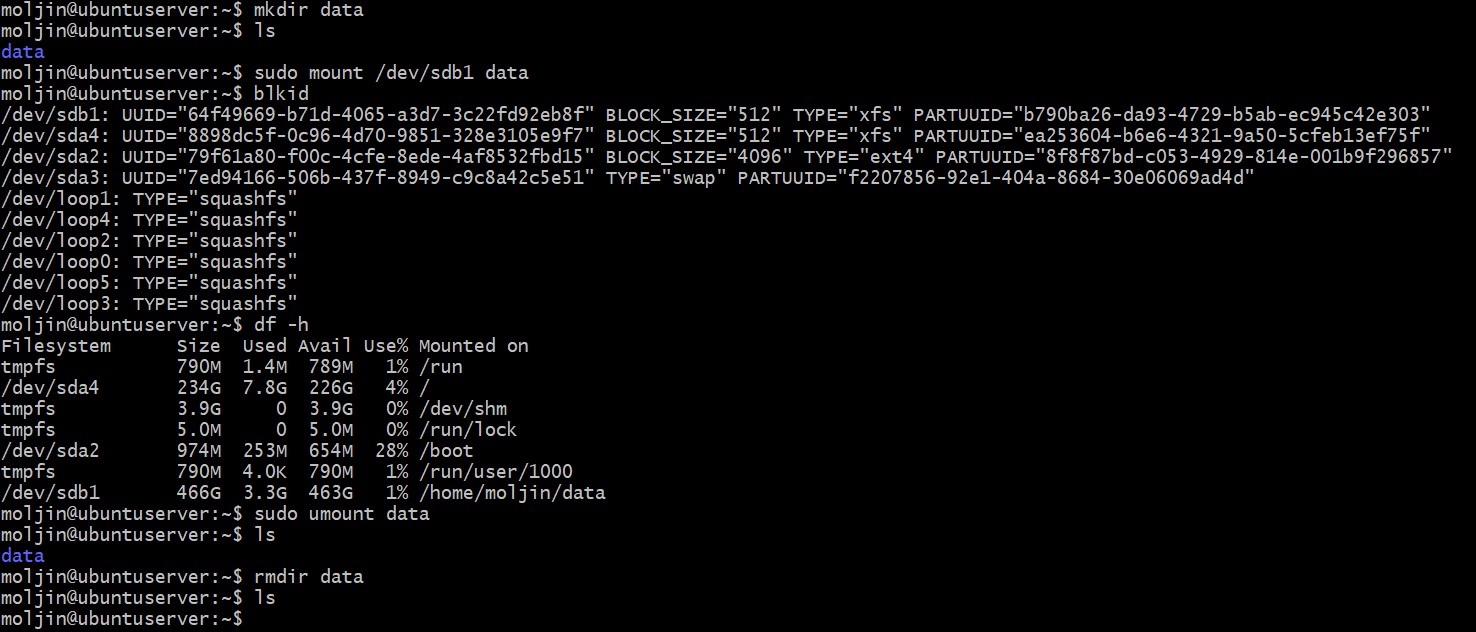Click the 'blkid' command text
Screen dimensions: 1476x632
click(x=282, y=94)
